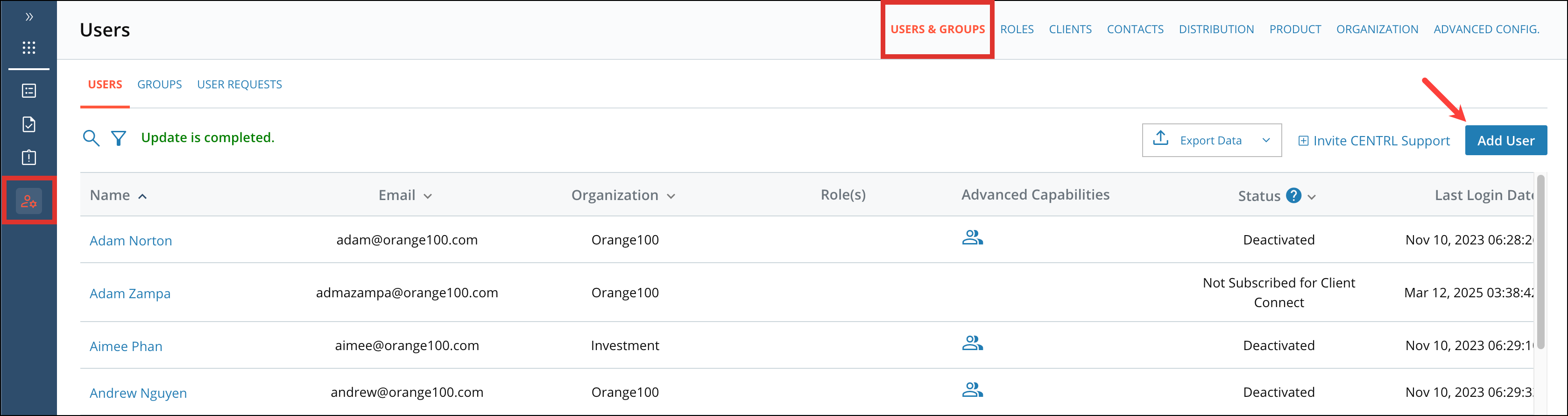1568x416 pixels.
Task: Switch to the GROUPS tab
Action: click(160, 85)
